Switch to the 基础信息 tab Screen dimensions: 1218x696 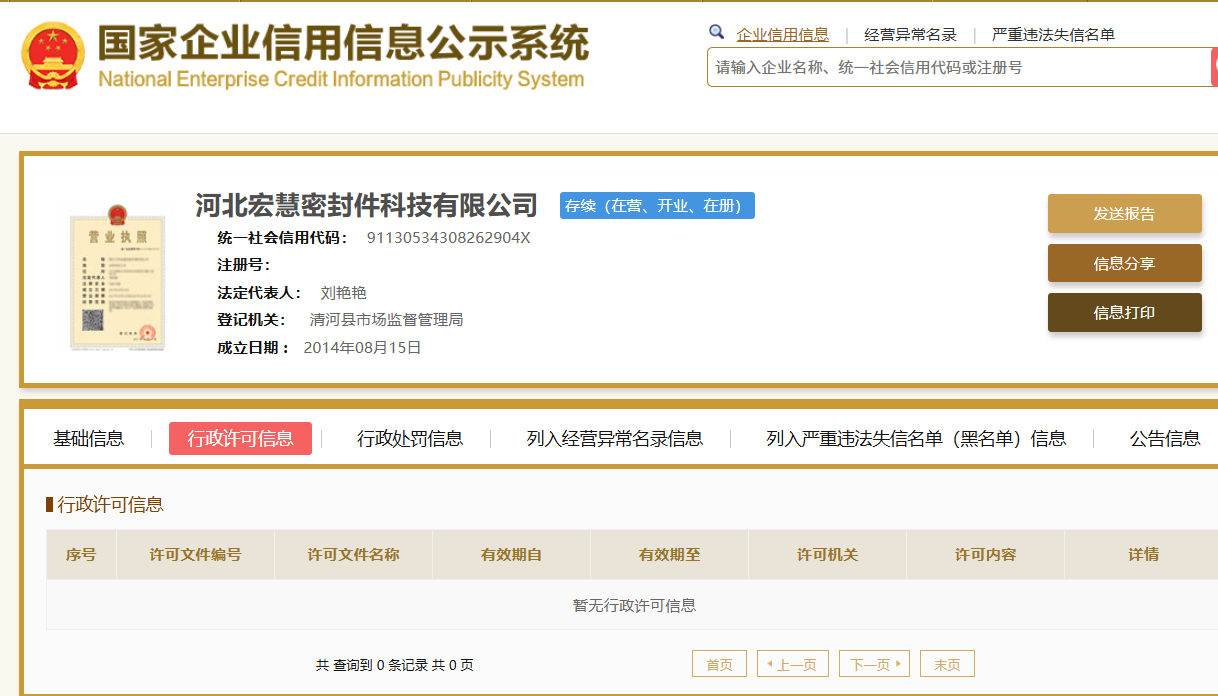[89, 438]
